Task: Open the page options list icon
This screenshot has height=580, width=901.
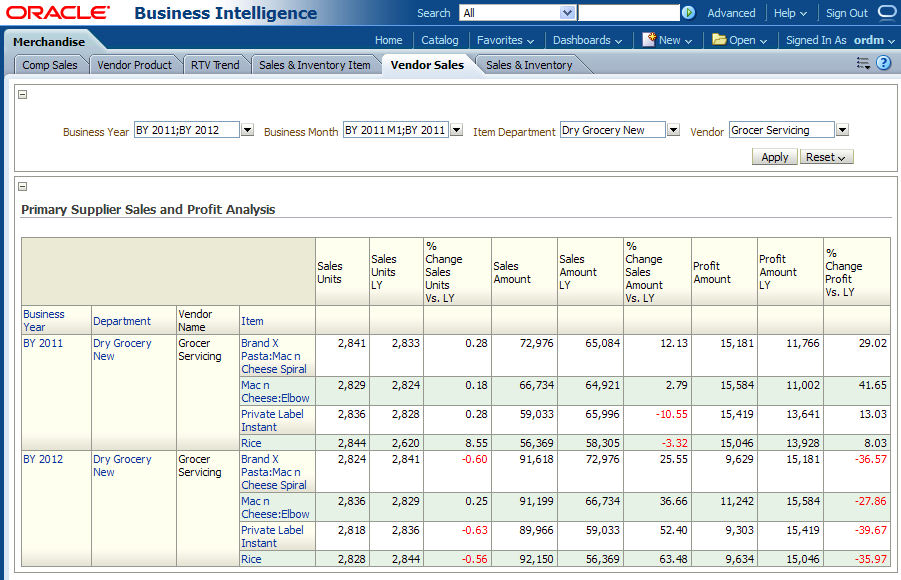Action: pos(863,63)
